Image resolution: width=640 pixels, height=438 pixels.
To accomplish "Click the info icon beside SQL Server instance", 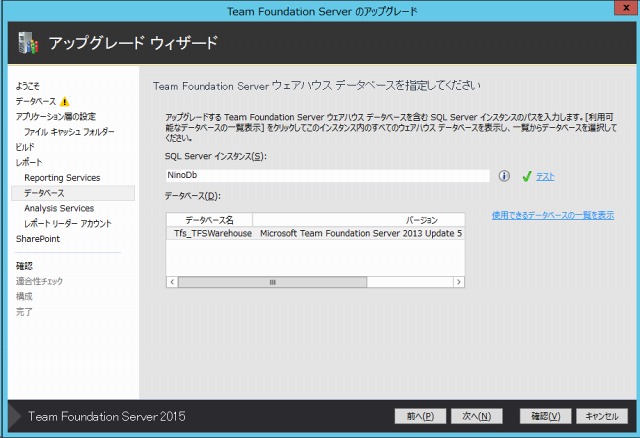I will click(x=504, y=176).
